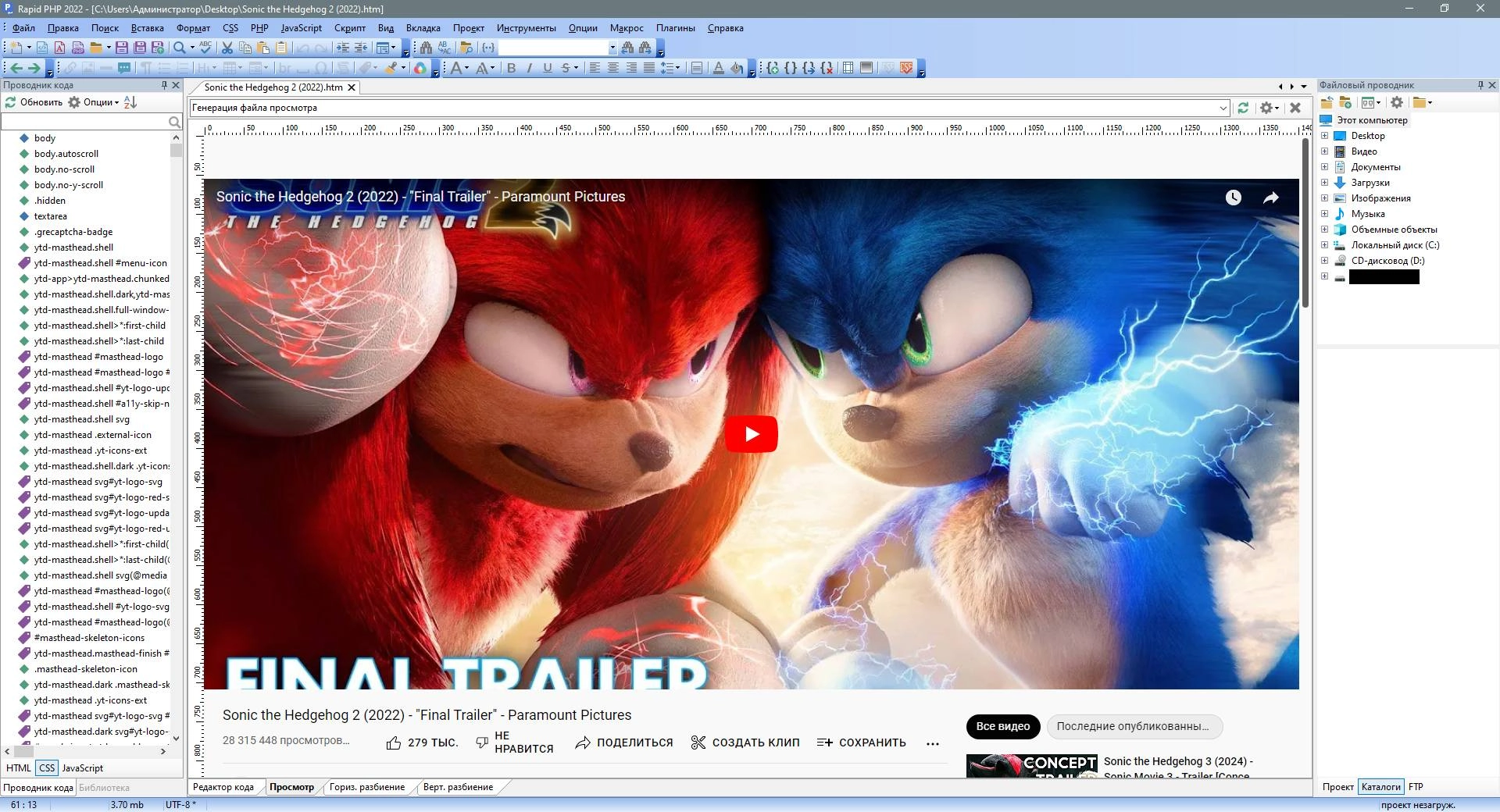Click the Insert comment bubble icon
The height and width of the screenshot is (812, 1500).
pyautogui.click(x=123, y=68)
